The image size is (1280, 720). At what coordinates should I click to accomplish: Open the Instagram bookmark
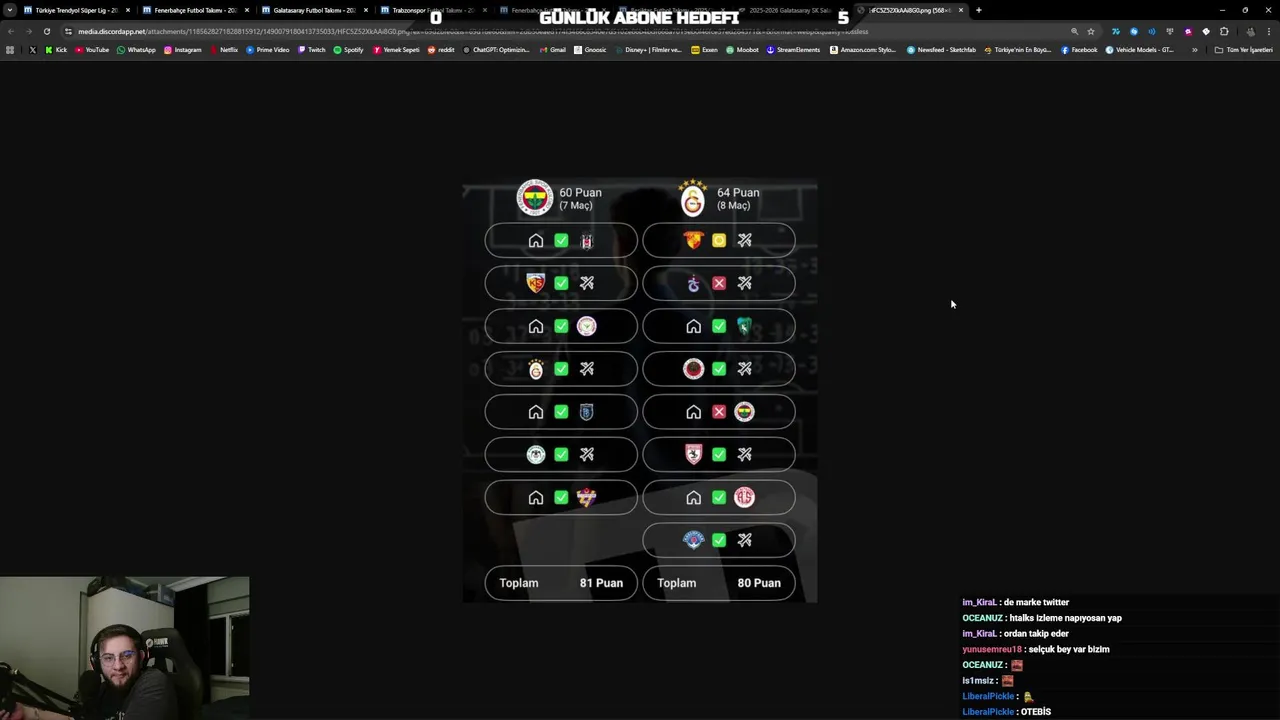tap(182, 50)
